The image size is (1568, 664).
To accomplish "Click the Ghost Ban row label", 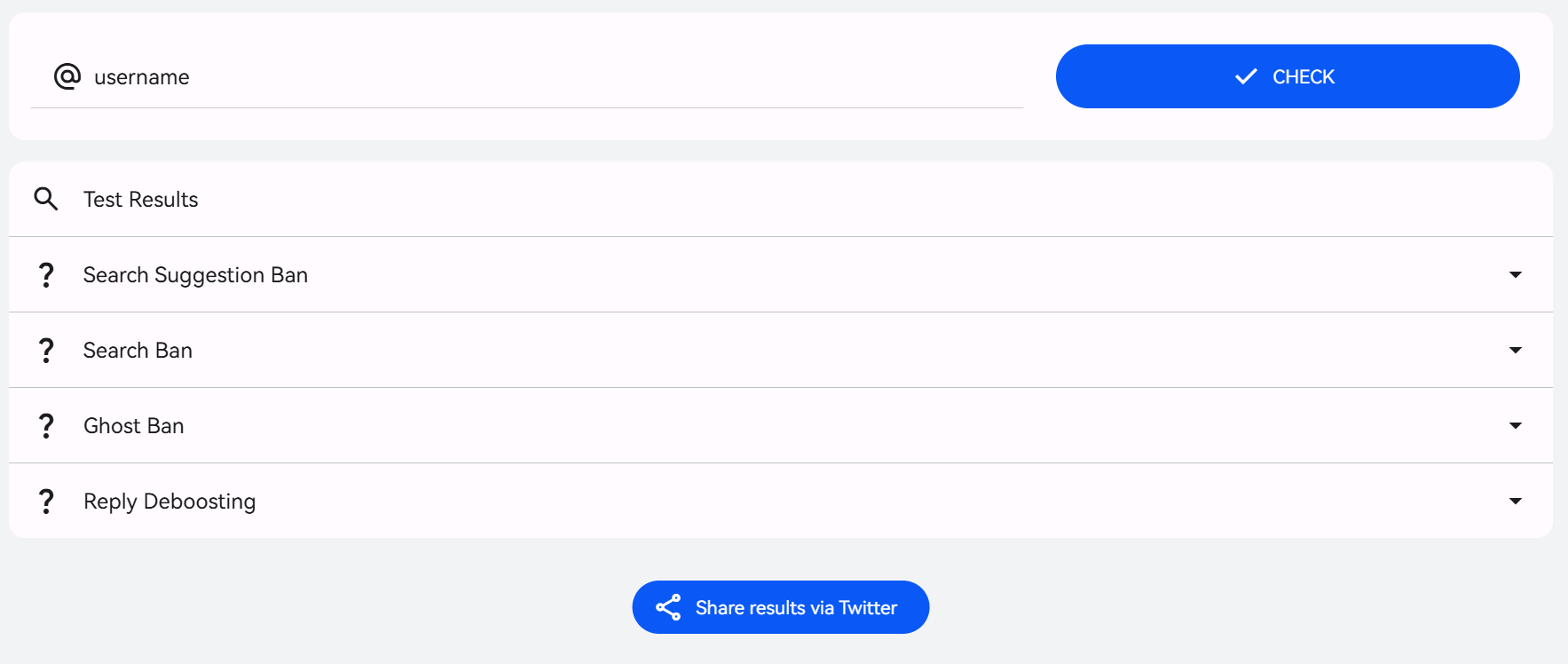I will coord(133,425).
